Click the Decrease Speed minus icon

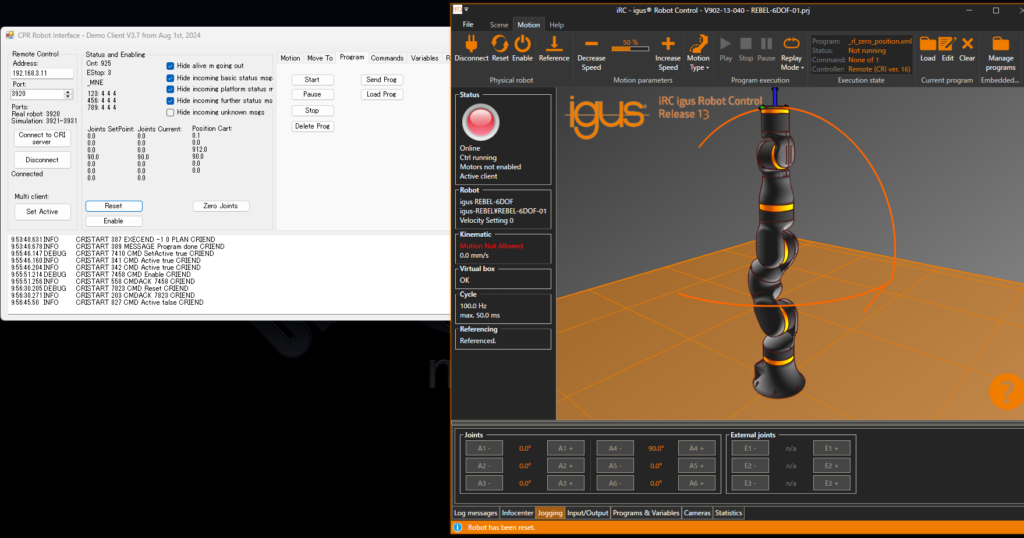click(x=591, y=45)
